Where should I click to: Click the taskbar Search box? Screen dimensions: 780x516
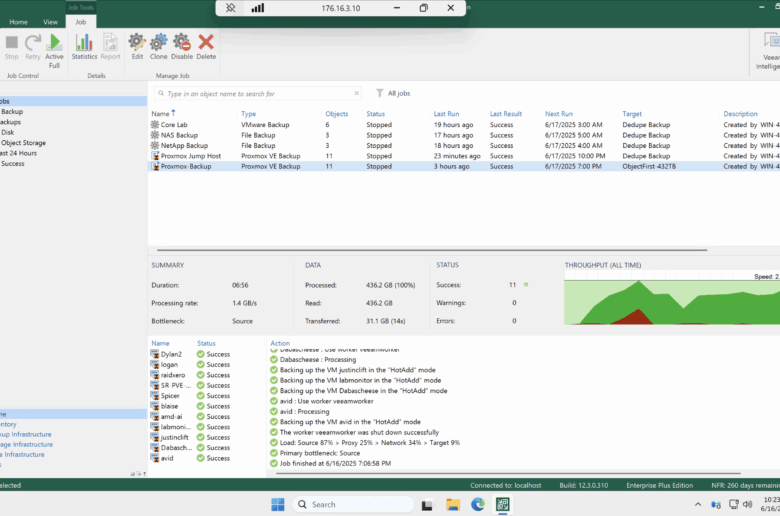(354, 505)
